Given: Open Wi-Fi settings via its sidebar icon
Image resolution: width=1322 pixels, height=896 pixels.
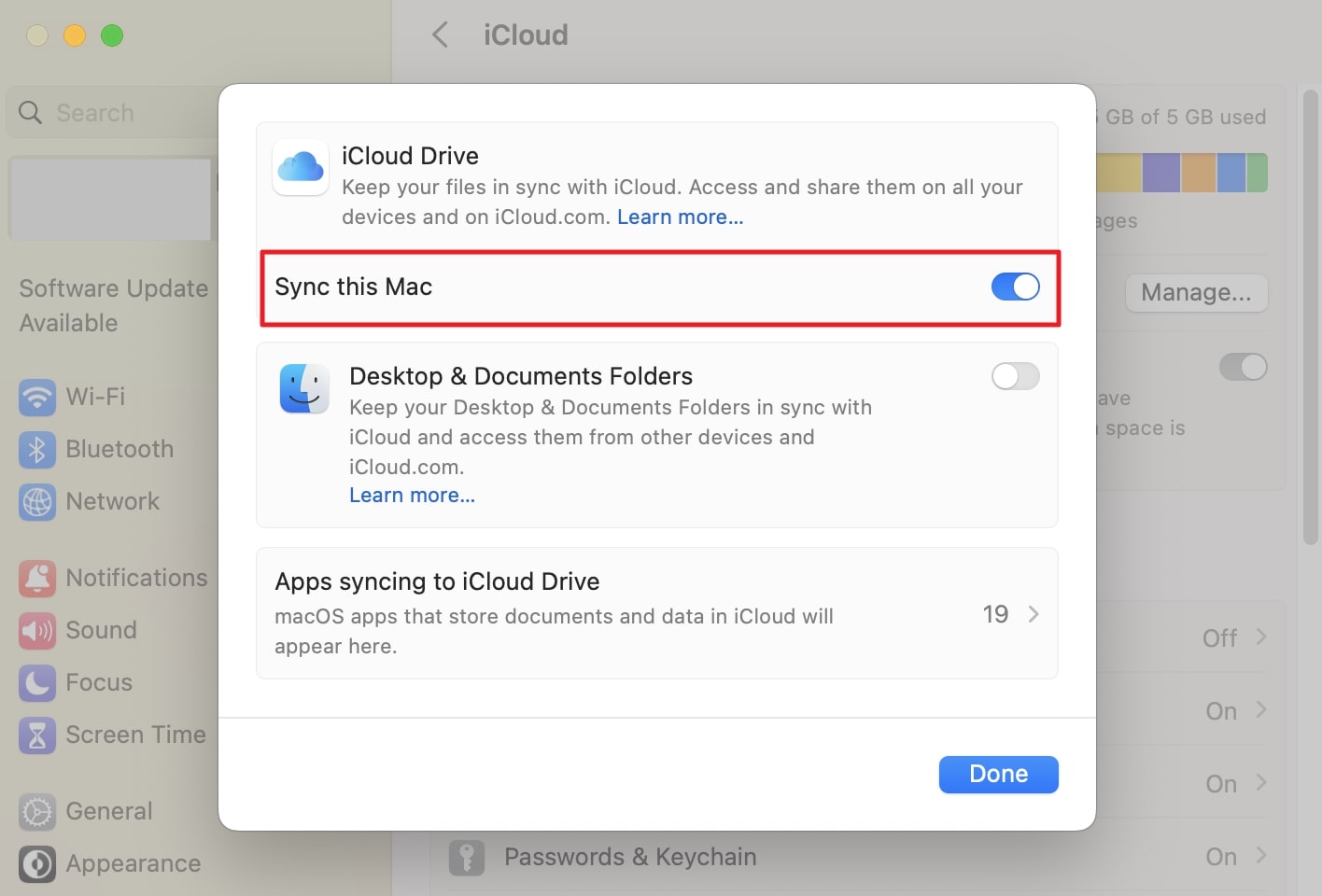Looking at the screenshot, I should point(37,397).
